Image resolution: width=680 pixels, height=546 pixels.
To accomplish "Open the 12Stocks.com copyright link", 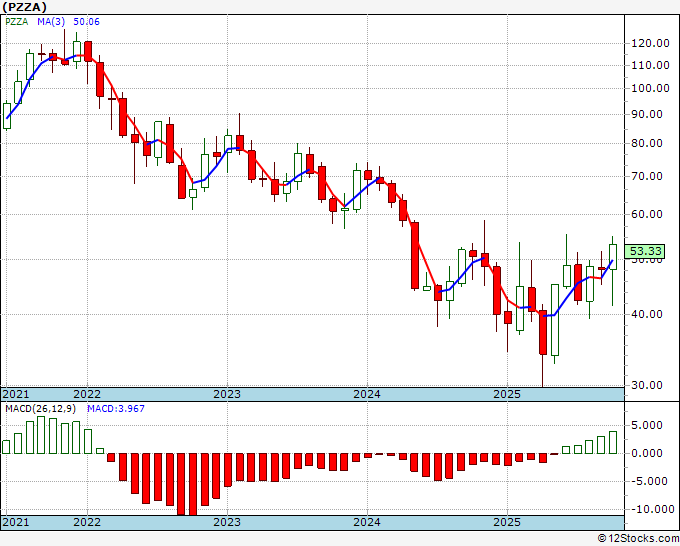I will click(638, 539).
